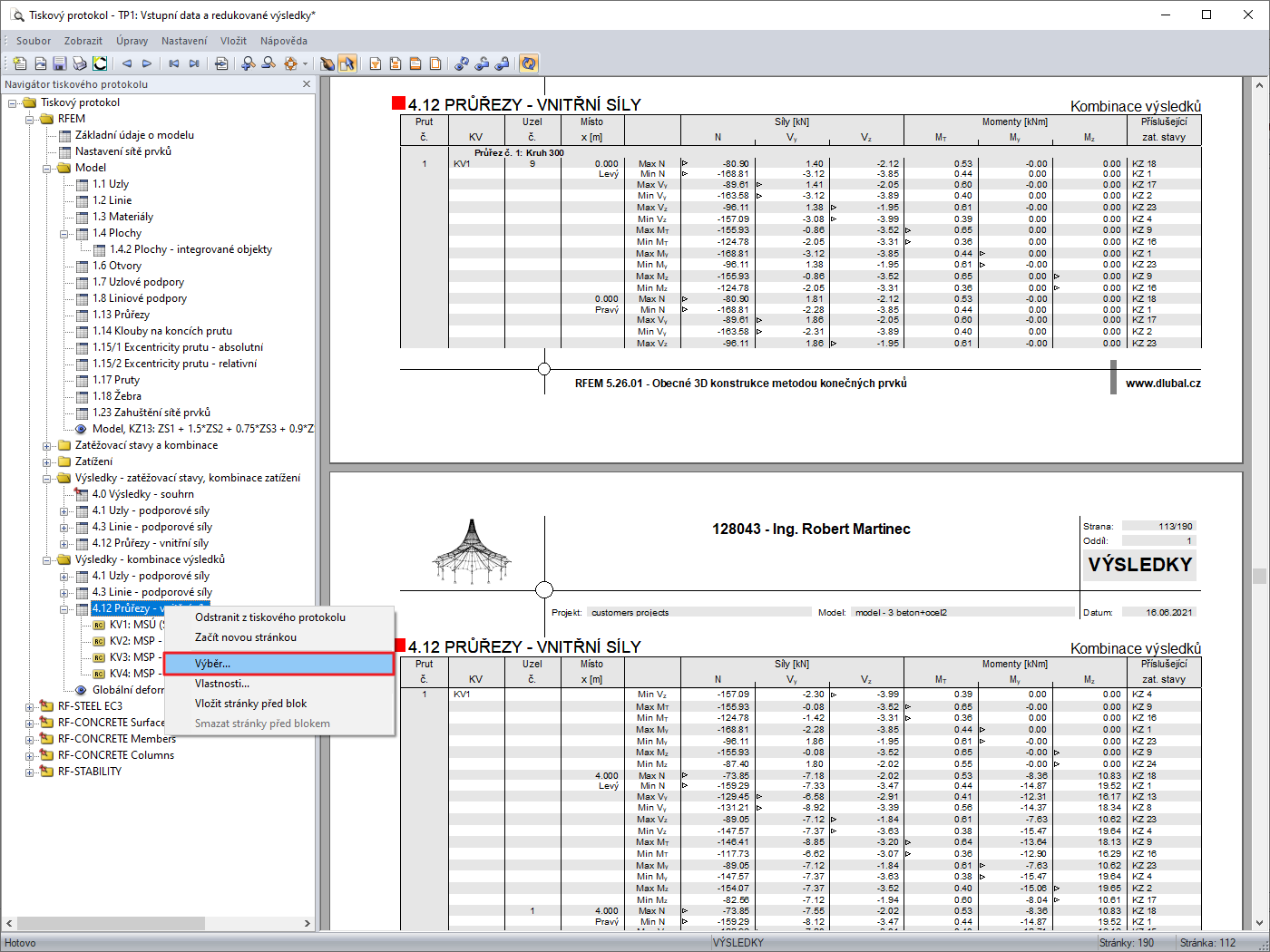The height and width of the screenshot is (952, 1270).
Task: Close the Navigátor tiskového protokolu panel
Action: [307, 84]
